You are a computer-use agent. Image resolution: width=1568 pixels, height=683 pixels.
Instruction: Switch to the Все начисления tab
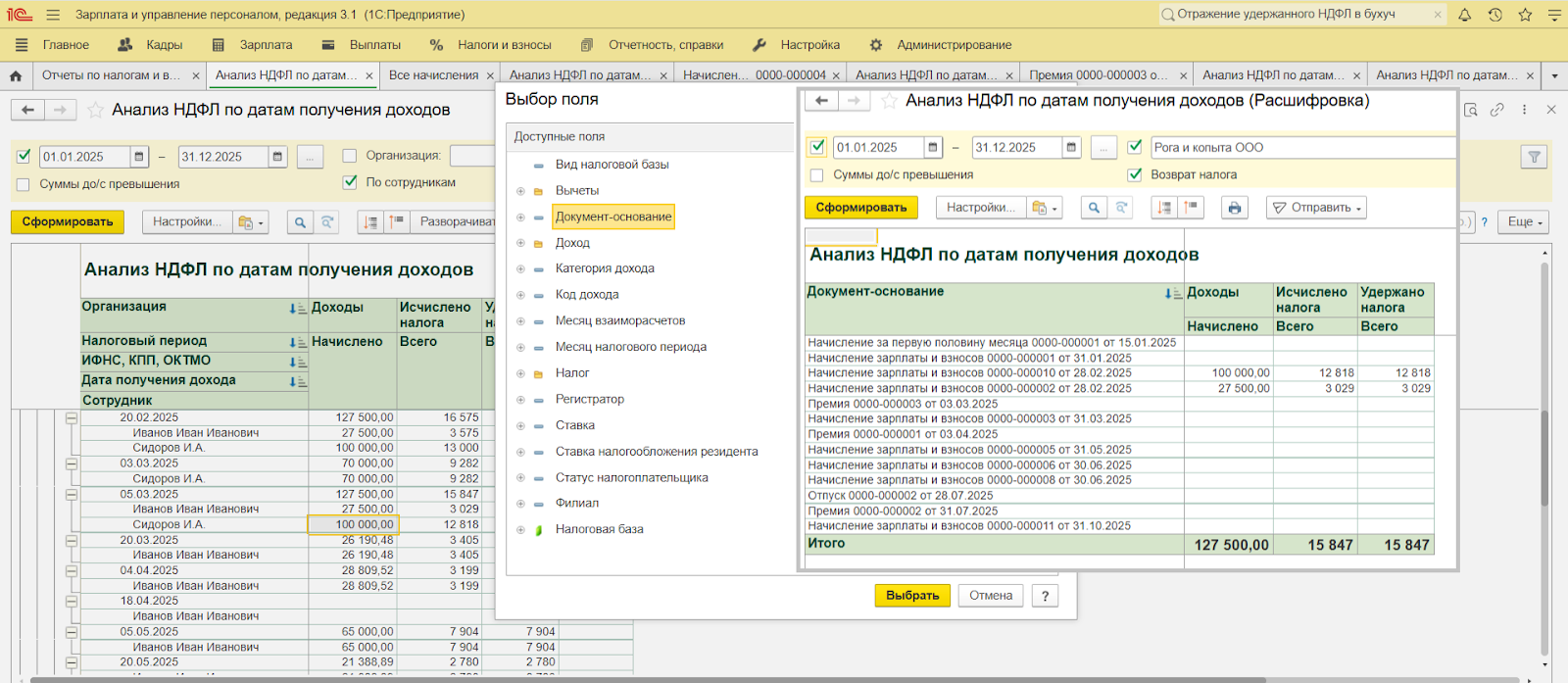pyautogui.click(x=433, y=75)
